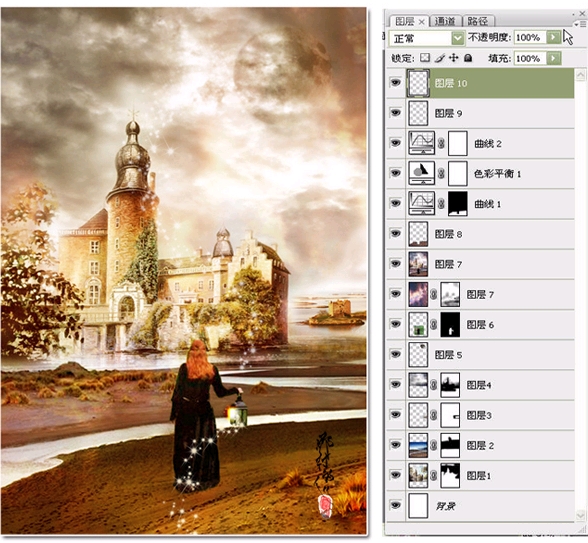The width and height of the screenshot is (588, 543).
Task: Click the lock all padlock icon
Action: coord(468,58)
